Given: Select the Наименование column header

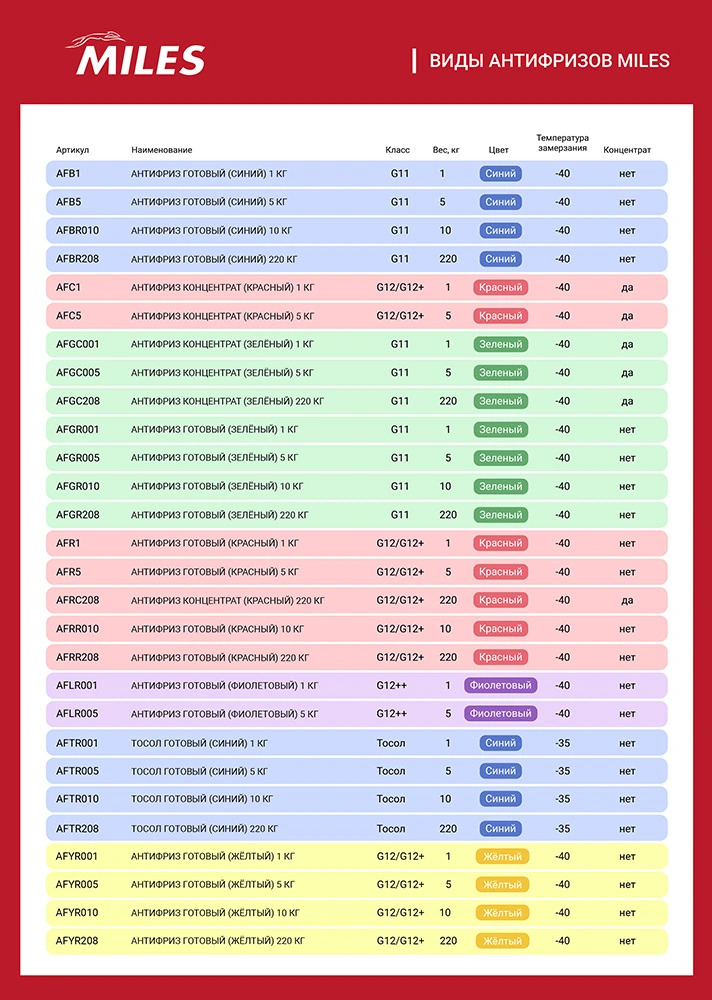Looking at the screenshot, I should [161, 150].
